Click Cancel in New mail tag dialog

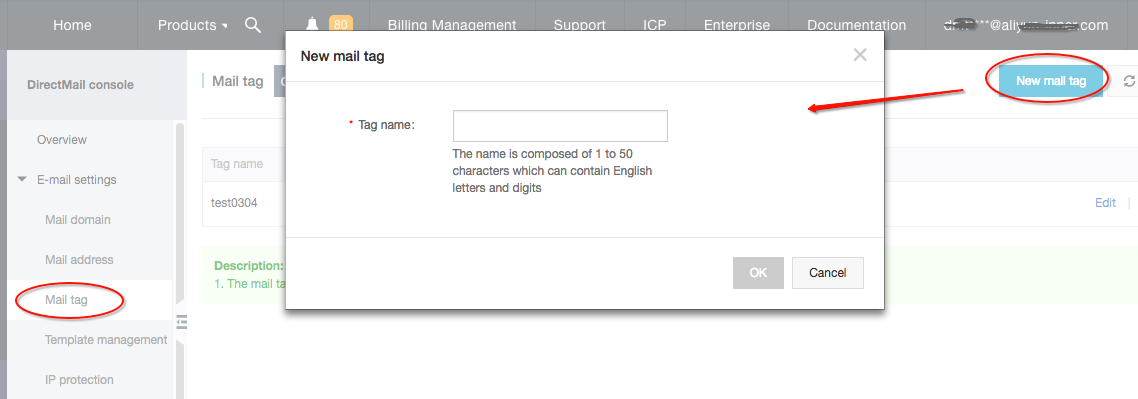point(827,273)
